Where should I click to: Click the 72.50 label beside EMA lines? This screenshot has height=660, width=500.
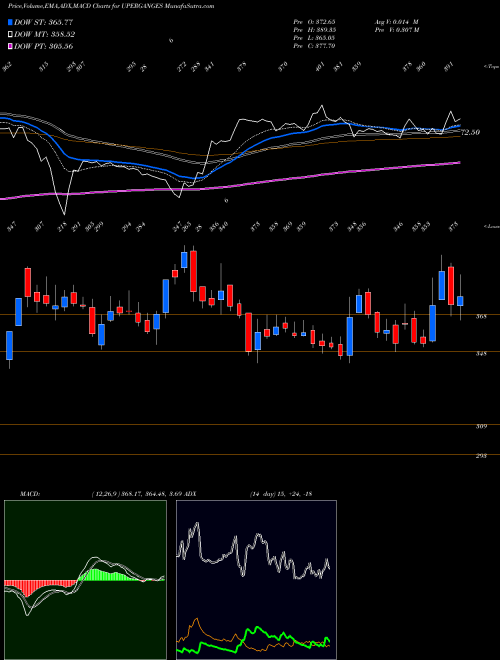point(471,133)
